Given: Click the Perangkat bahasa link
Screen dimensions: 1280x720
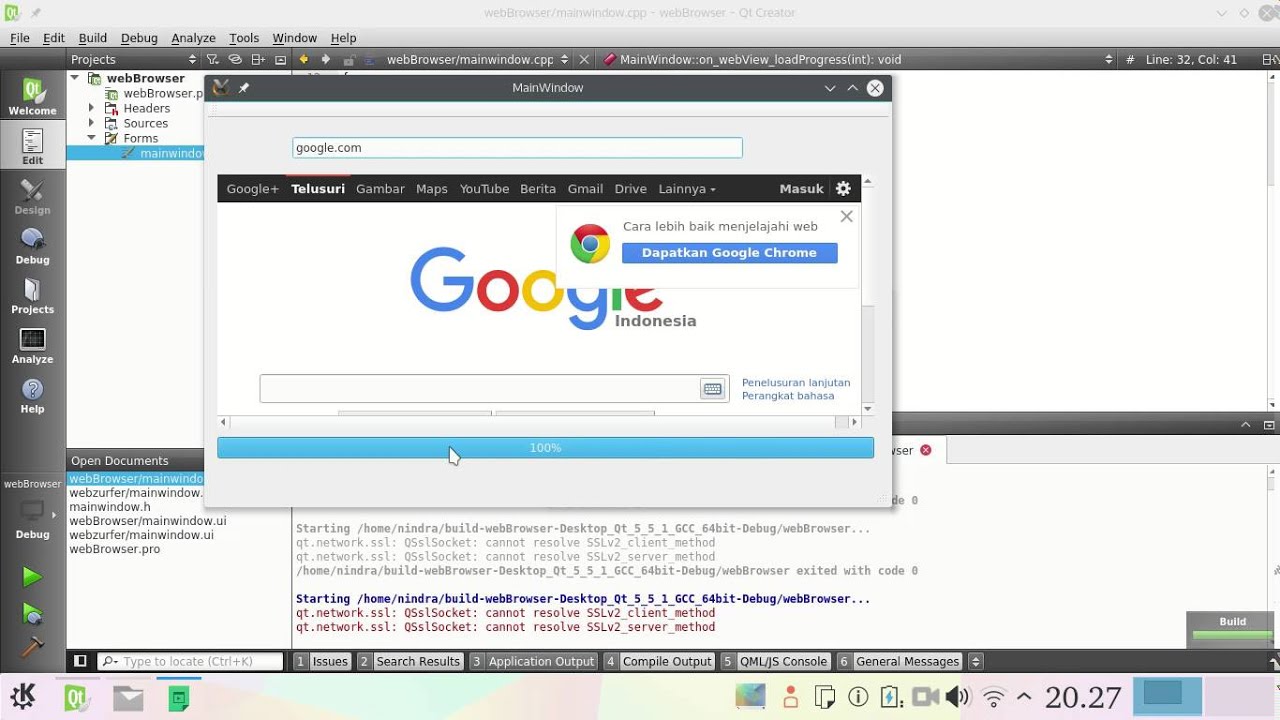Looking at the screenshot, I should [x=788, y=396].
